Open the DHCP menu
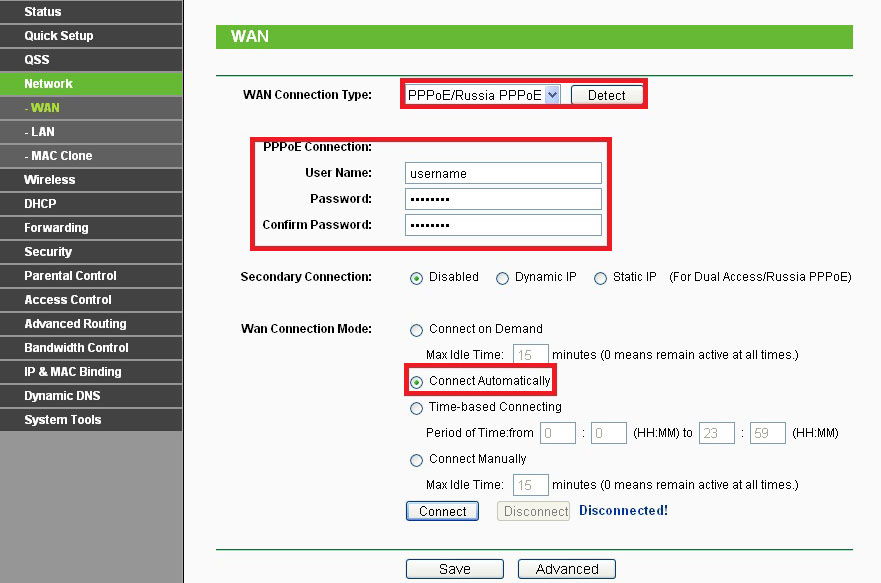This screenshot has height=583, width=881. [x=91, y=204]
